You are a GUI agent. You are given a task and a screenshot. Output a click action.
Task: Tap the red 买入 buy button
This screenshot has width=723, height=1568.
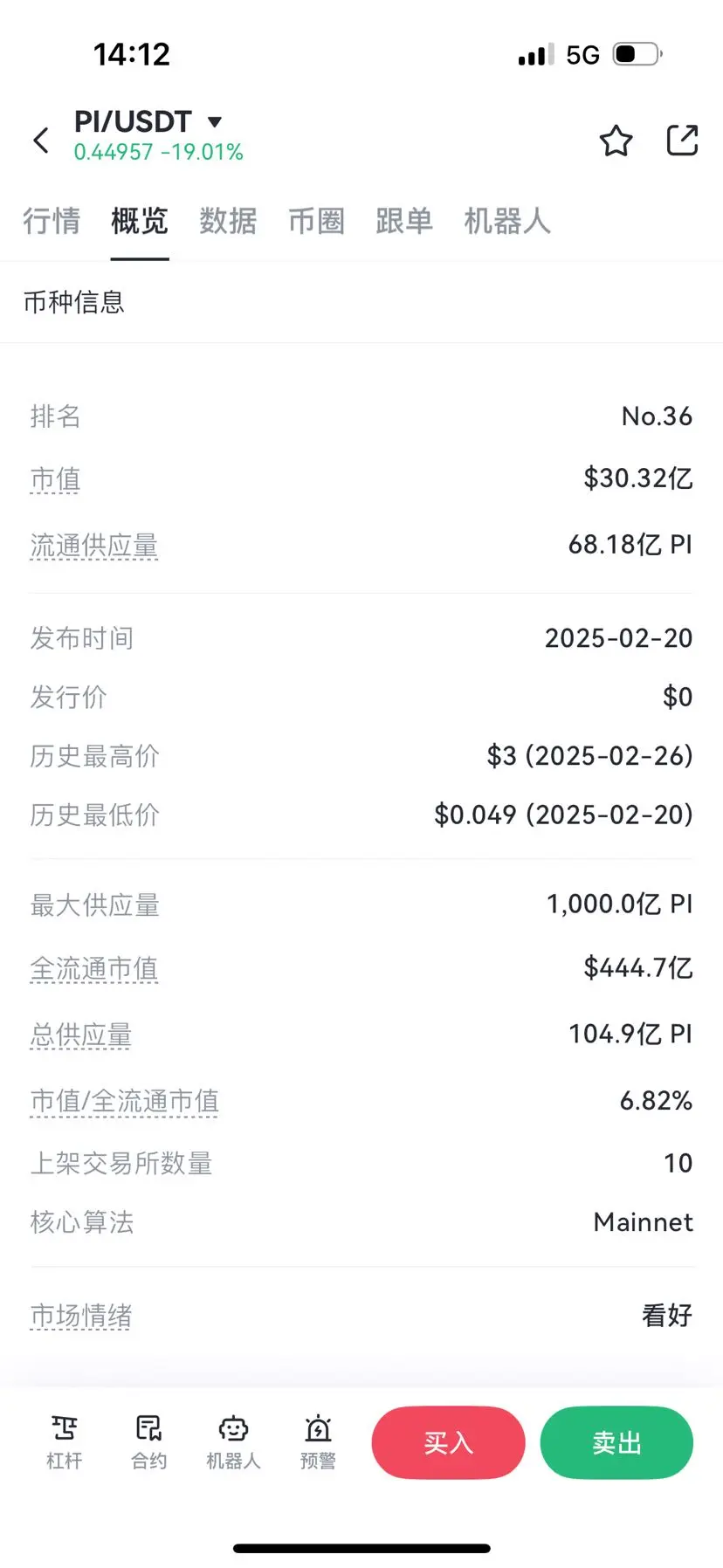coord(448,1442)
